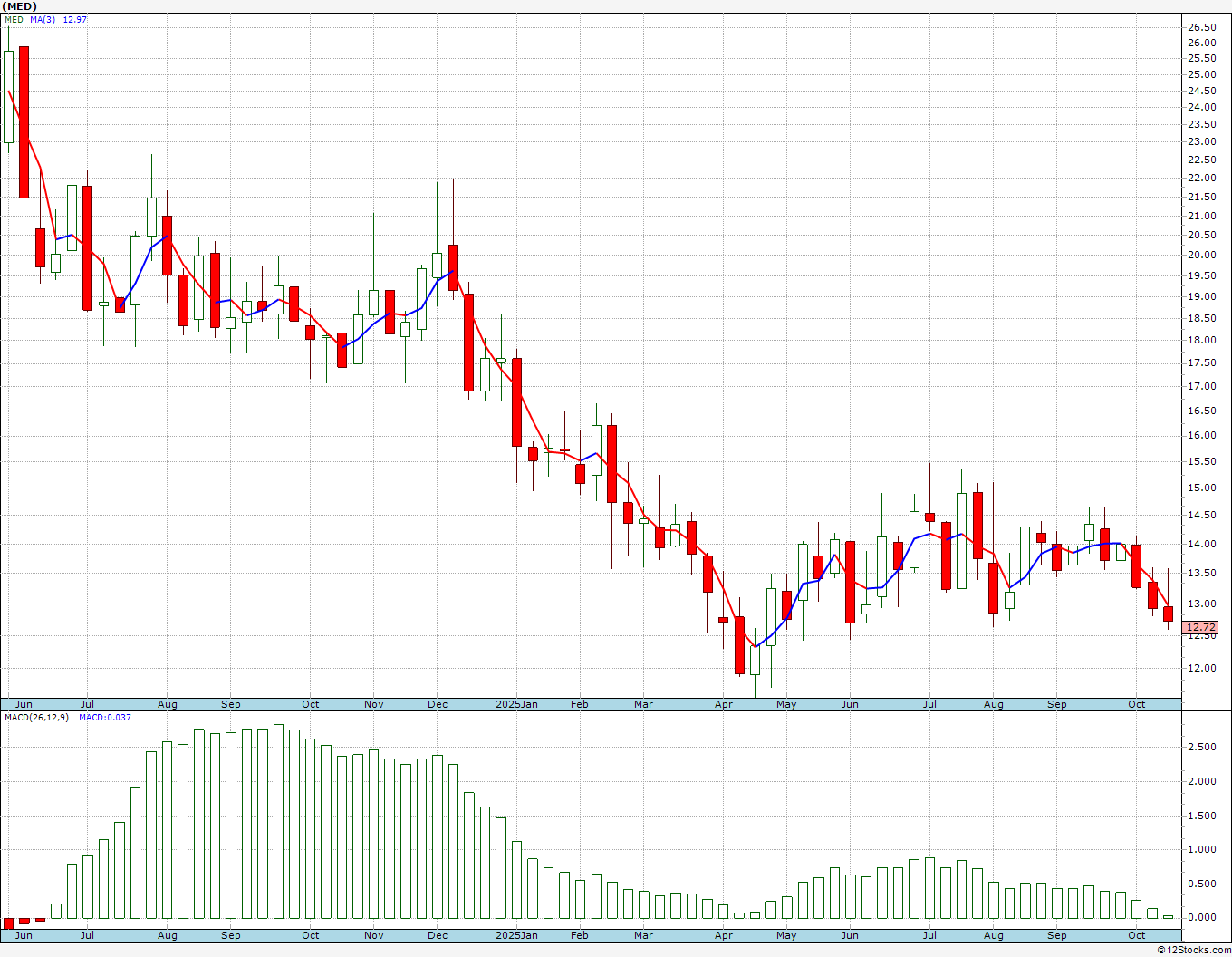Viewport: 1232px width, 957px height.
Task: Click the 2.000 MACD axis label
Action: (1202, 781)
